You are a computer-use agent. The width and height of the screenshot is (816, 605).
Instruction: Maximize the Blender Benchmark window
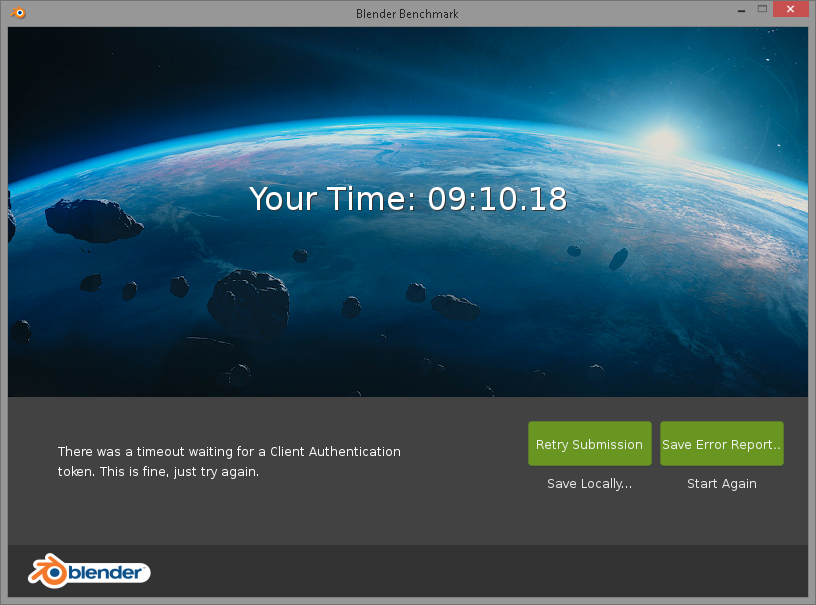[762, 9]
